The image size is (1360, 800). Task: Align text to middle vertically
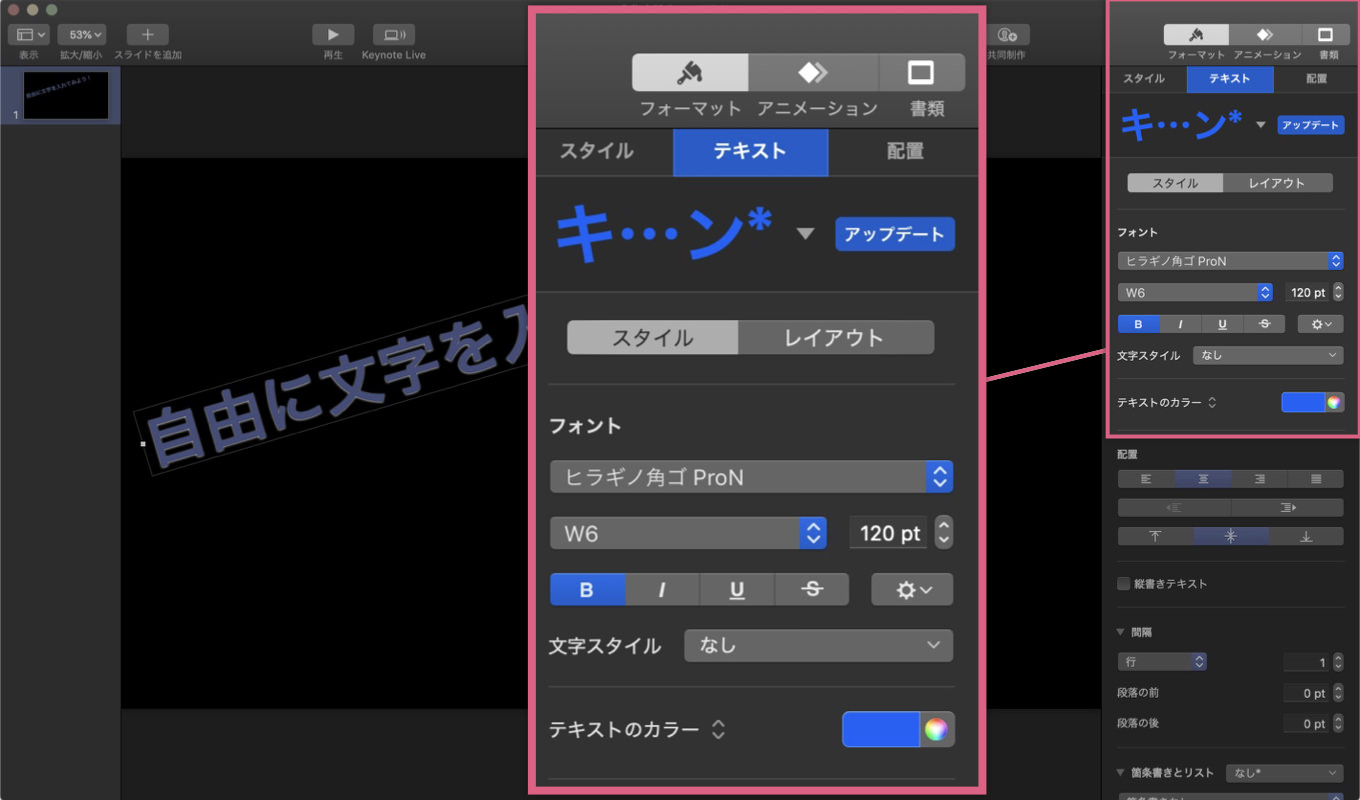pos(1230,536)
